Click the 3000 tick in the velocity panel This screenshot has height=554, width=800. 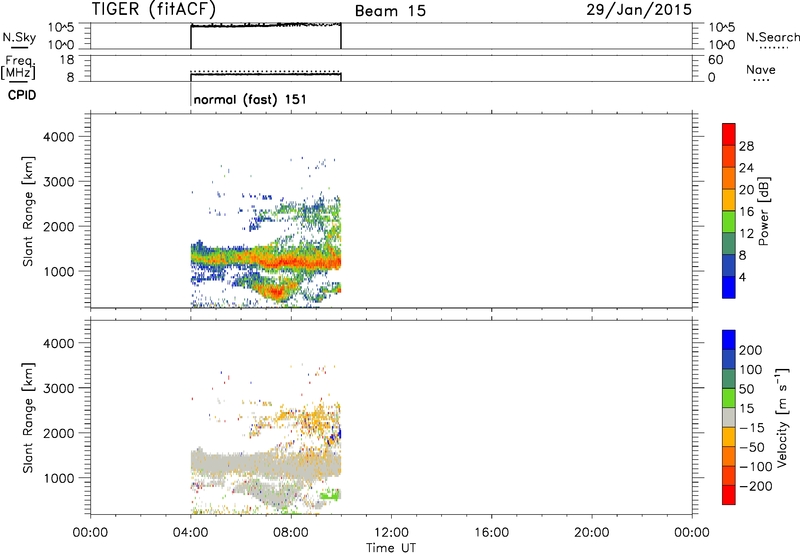click(x=59, y=388)
